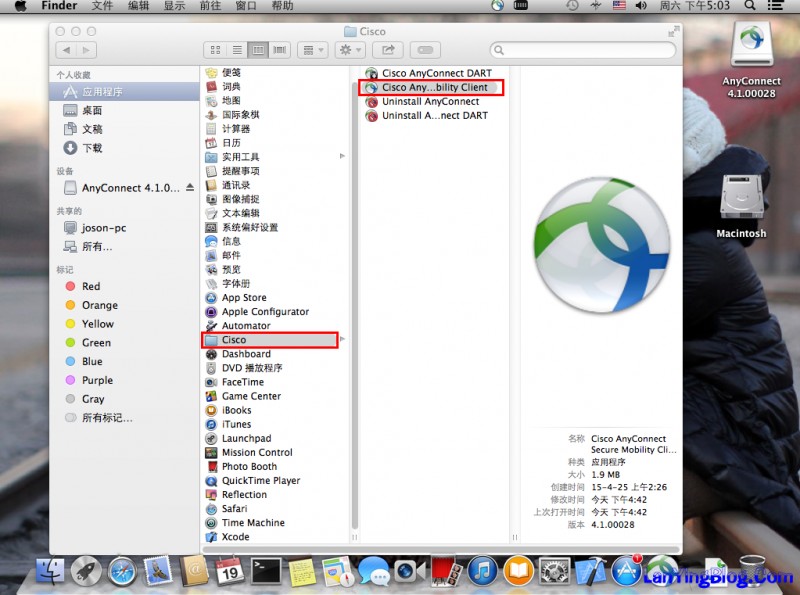Open Notification Center list icon
The height and width of the screenshot is (595, 800).
(775, 6)
